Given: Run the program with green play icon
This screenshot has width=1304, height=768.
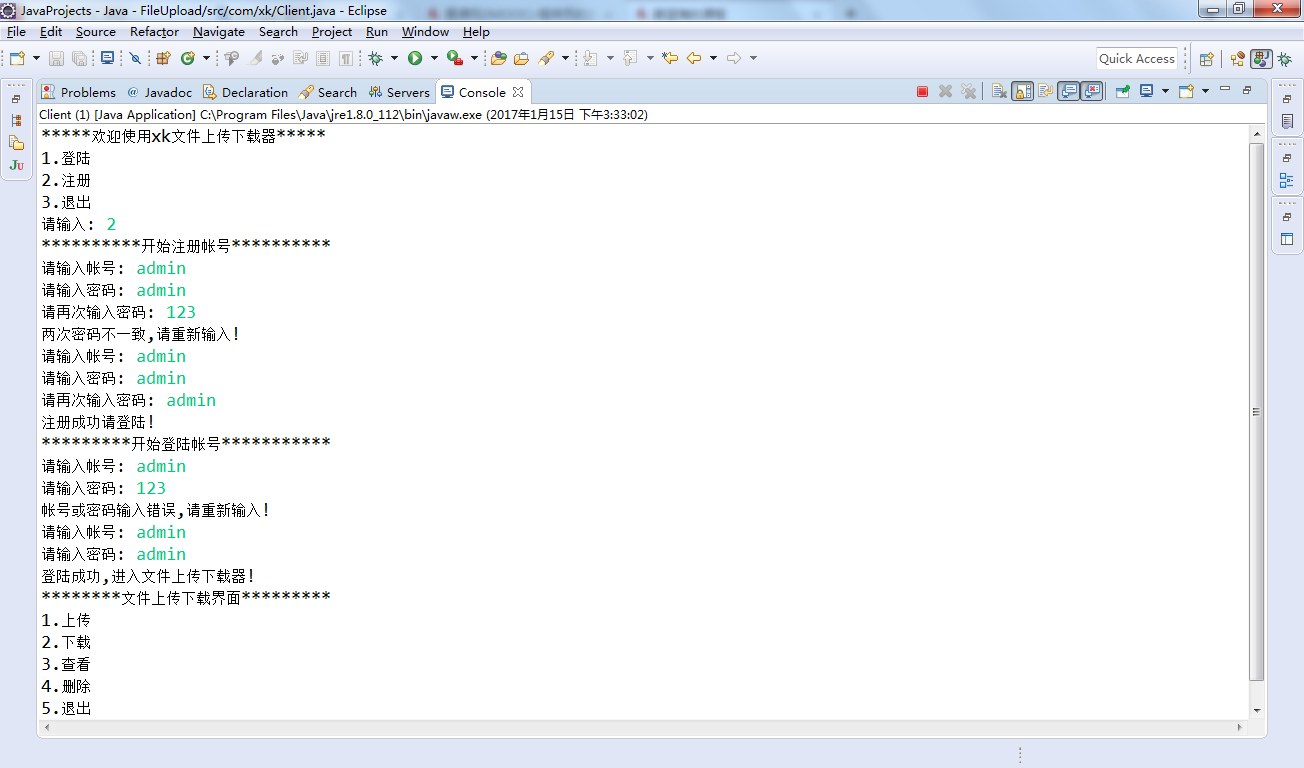Looking at the screenshot, I should pos(415,58).
